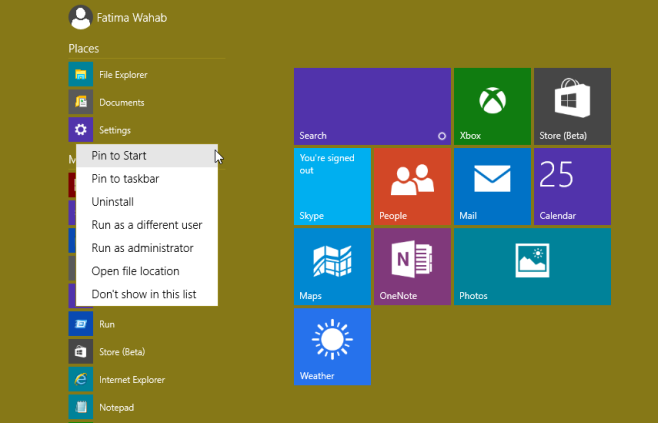The image size is (658, 423).
Task: Click the Run icon in the list
Action: 81,324
